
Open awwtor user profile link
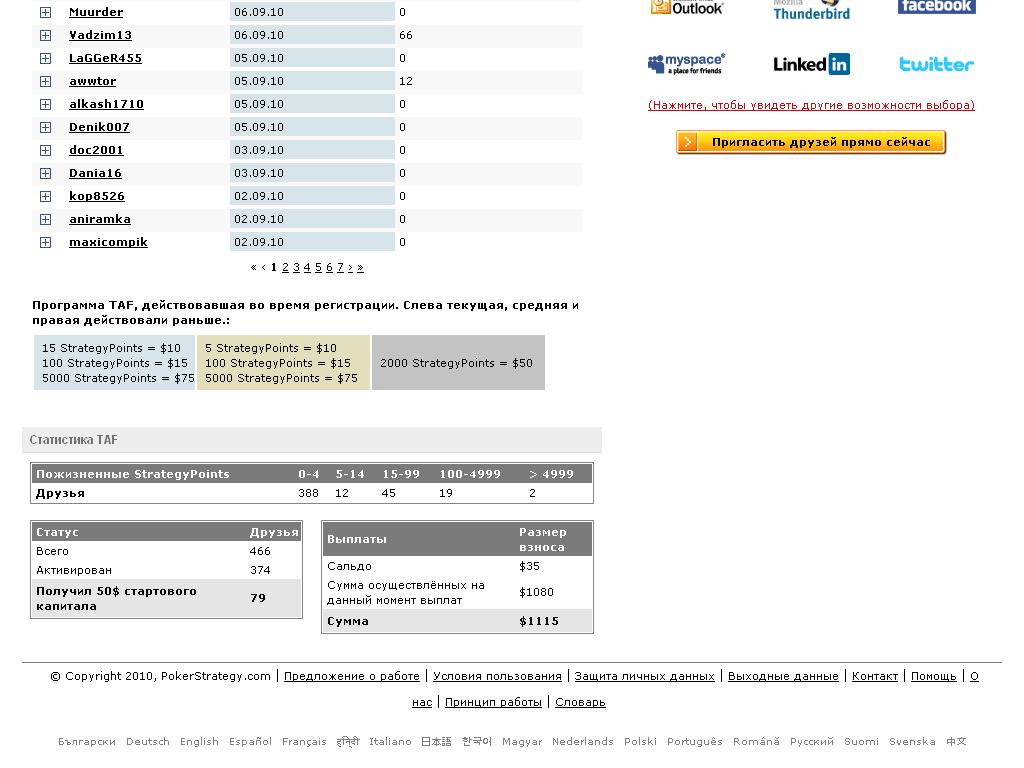[x=93, y=81]
